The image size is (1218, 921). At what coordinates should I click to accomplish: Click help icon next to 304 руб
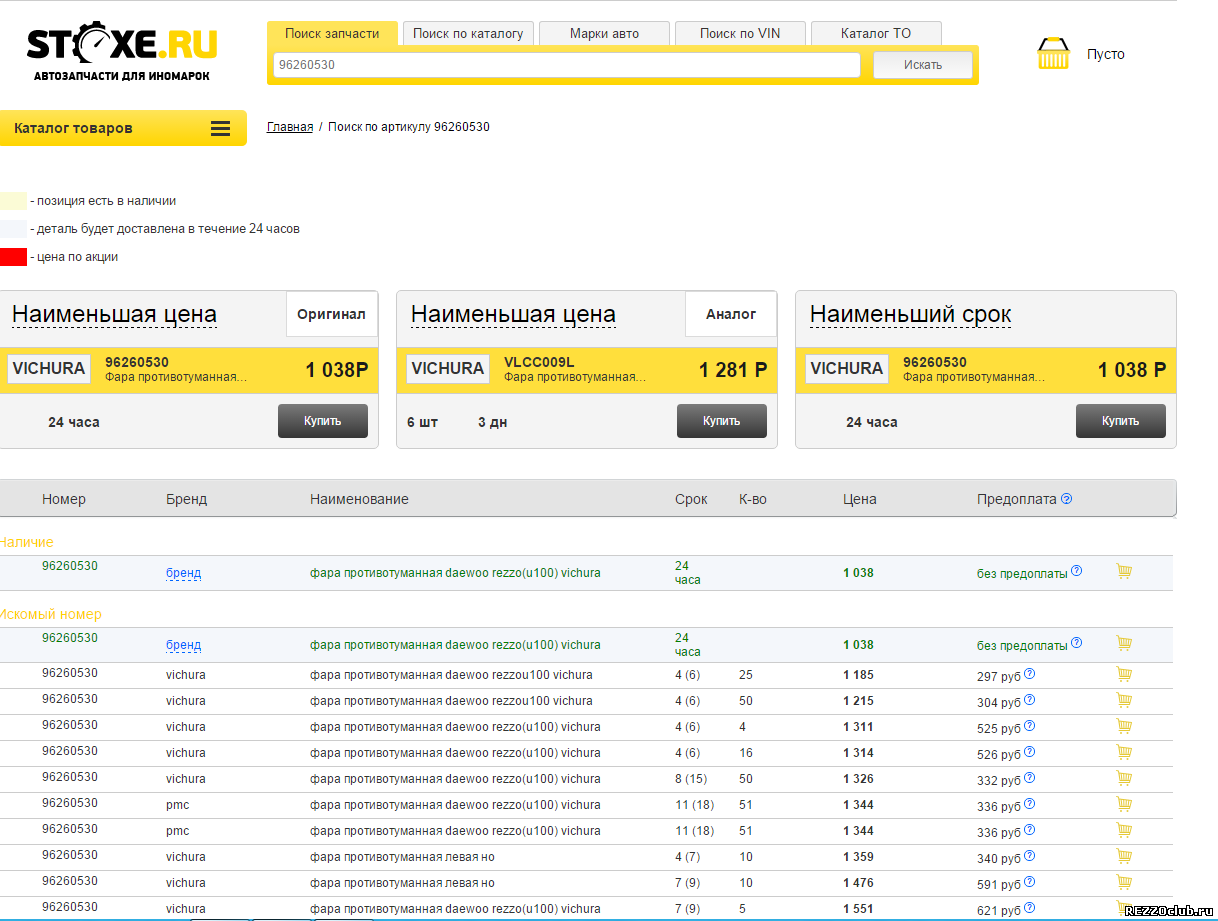1030,700
